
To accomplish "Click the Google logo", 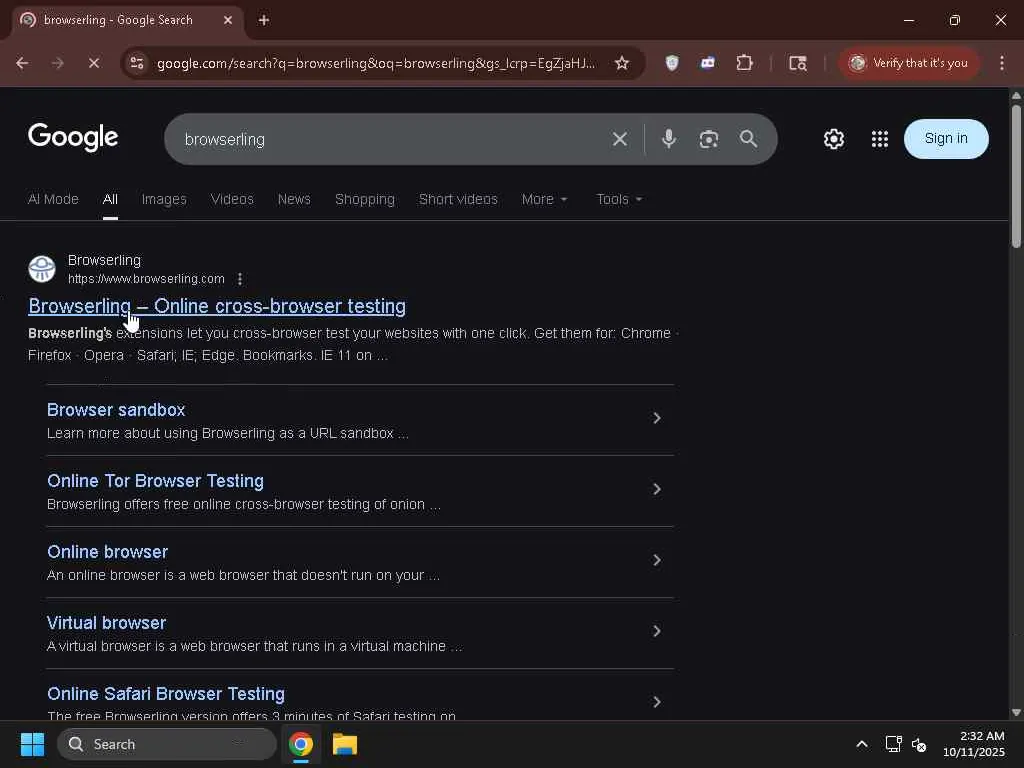I will tap(73, 137).
